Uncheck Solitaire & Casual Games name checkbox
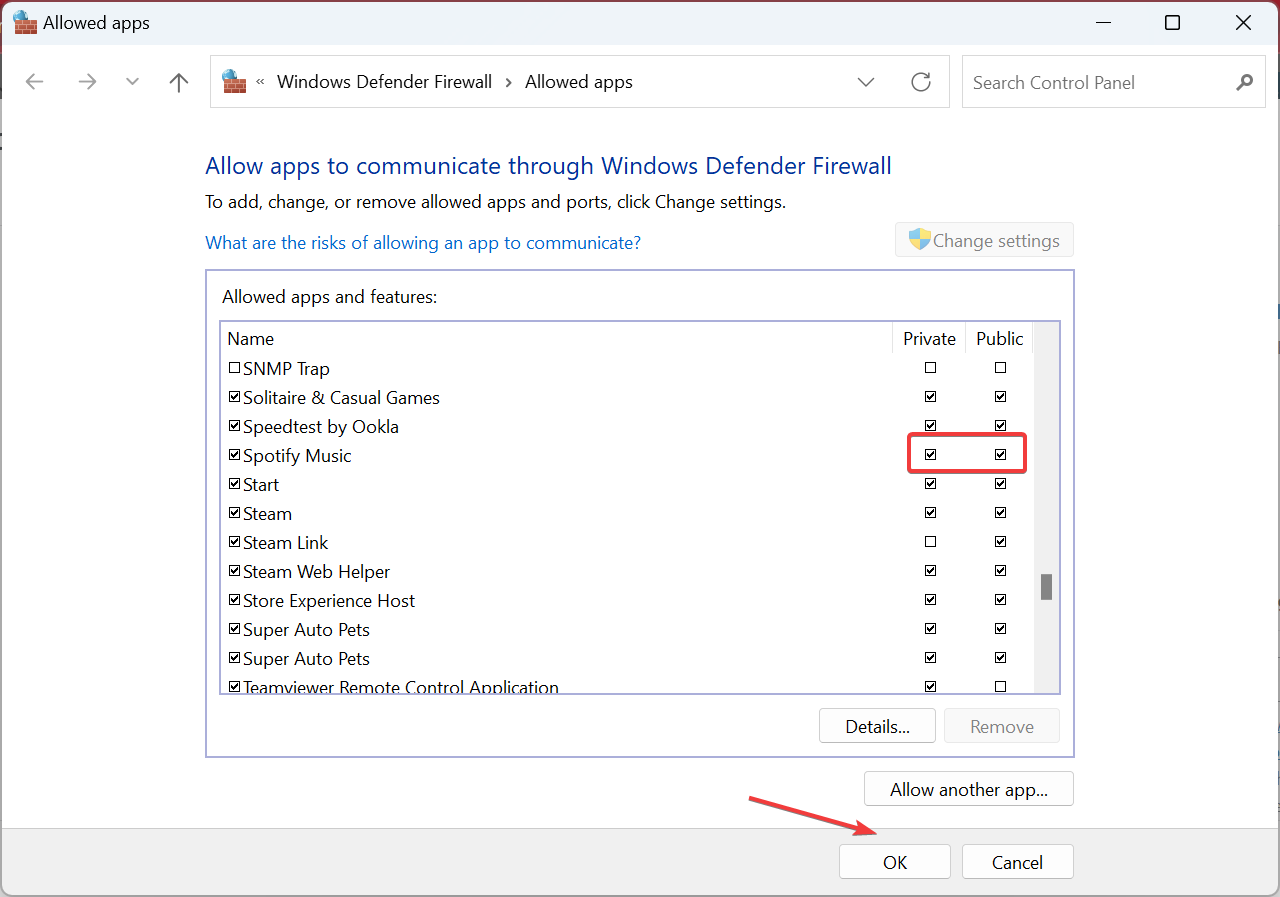1280x897 pixels. pos(235,397)
